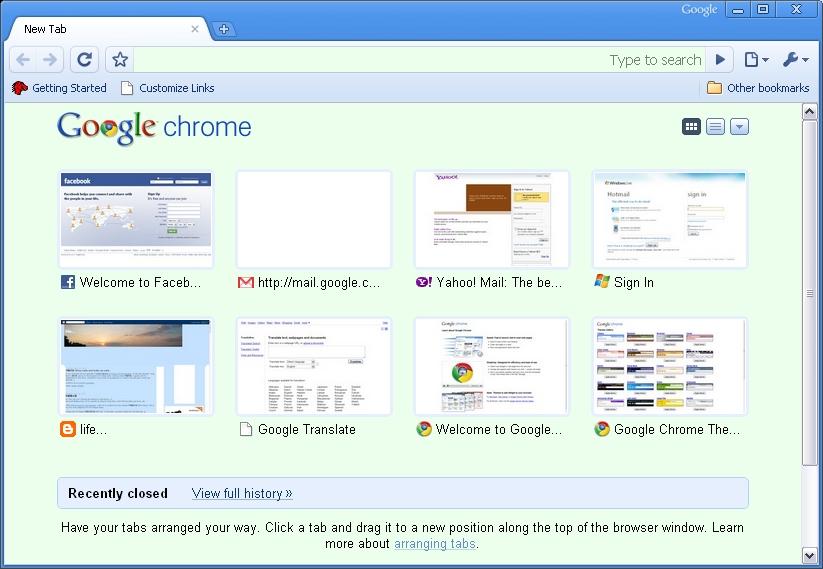Switch to thumbnail grid view
The width and height of the screenshot is (823, 569).
(x=691, y=127)
